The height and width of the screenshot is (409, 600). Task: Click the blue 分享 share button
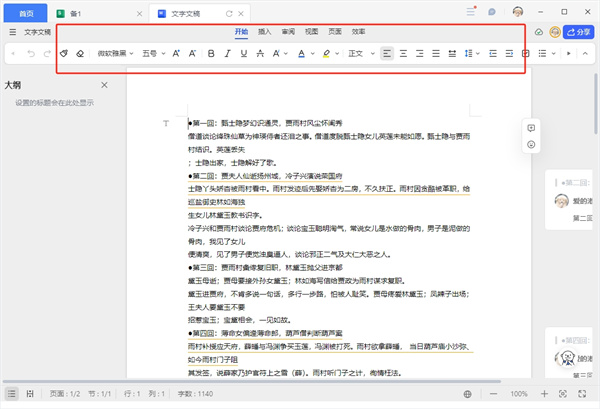(x=578, y=32)
